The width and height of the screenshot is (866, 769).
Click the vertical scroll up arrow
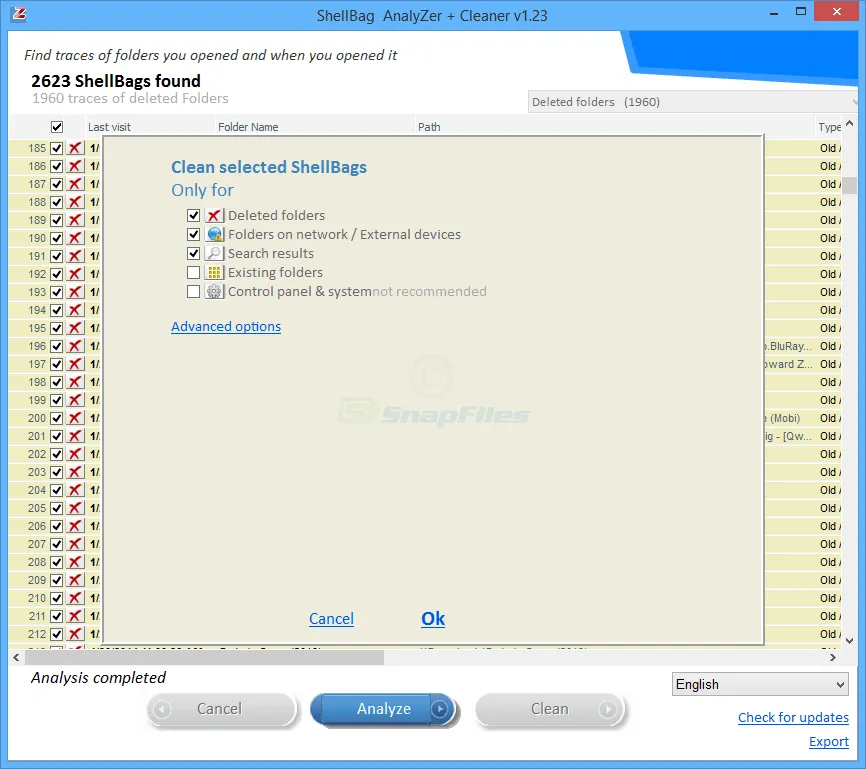pos(850,123)
